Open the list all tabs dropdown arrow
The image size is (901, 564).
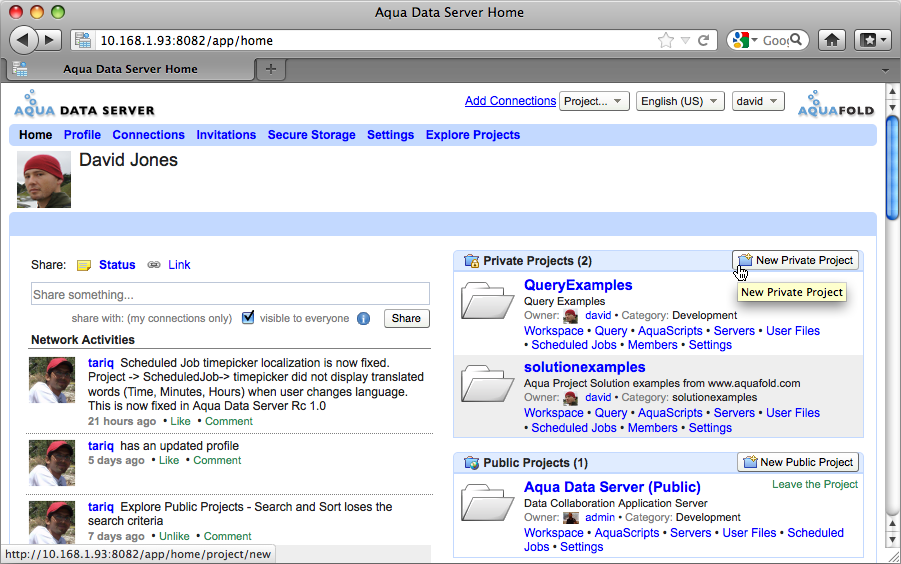[x=885, y=70]
